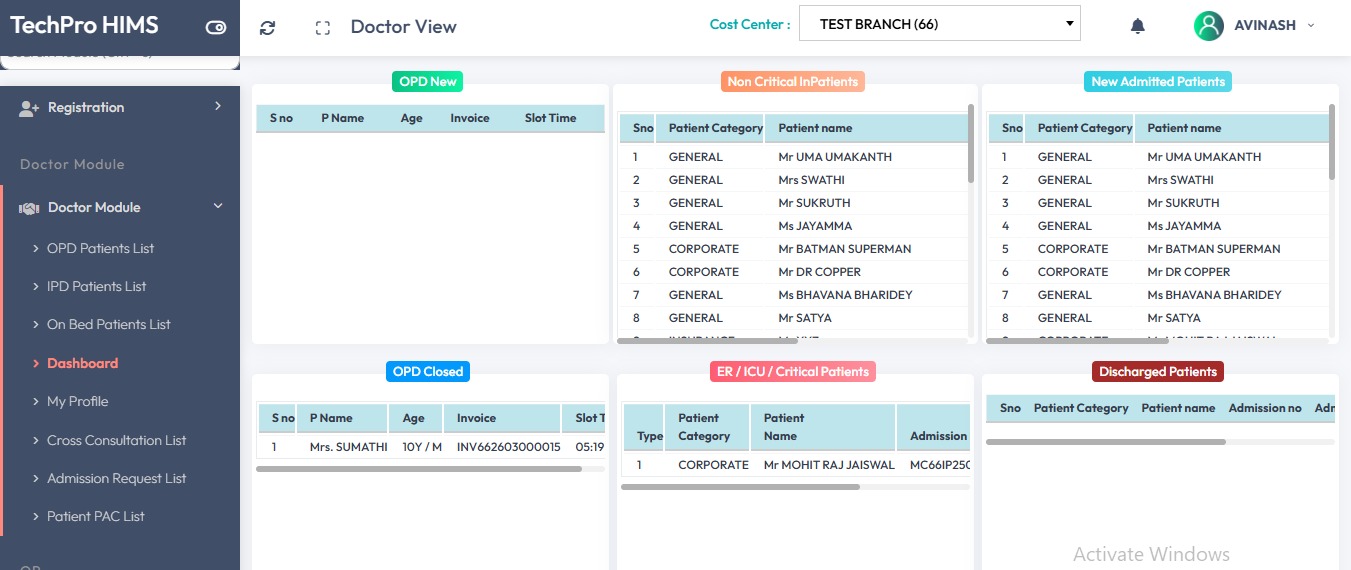Click the refresh icon in header
This screenshot has width=1351, height=570.
pyautogui.click(x=267, y=28)
